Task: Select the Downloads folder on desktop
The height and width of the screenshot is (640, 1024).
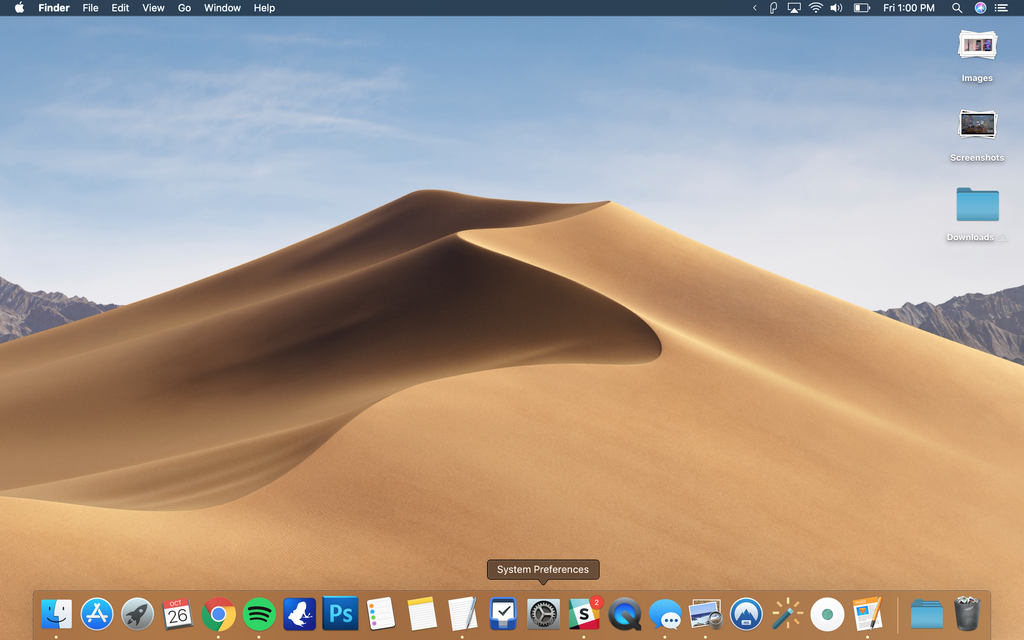Action: pyautogui.click(x=977, y=204)
